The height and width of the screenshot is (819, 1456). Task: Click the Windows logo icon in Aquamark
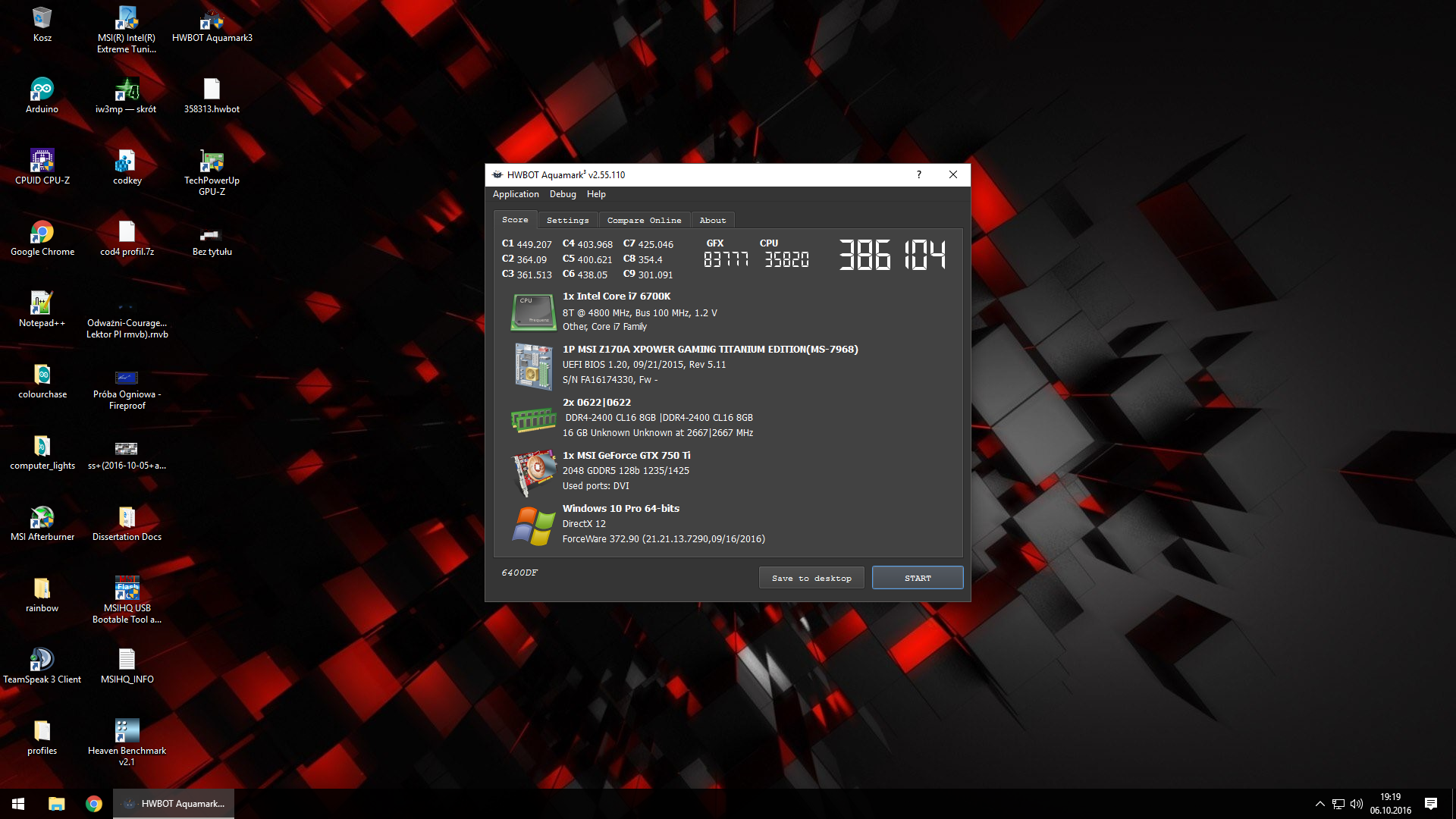534,526
